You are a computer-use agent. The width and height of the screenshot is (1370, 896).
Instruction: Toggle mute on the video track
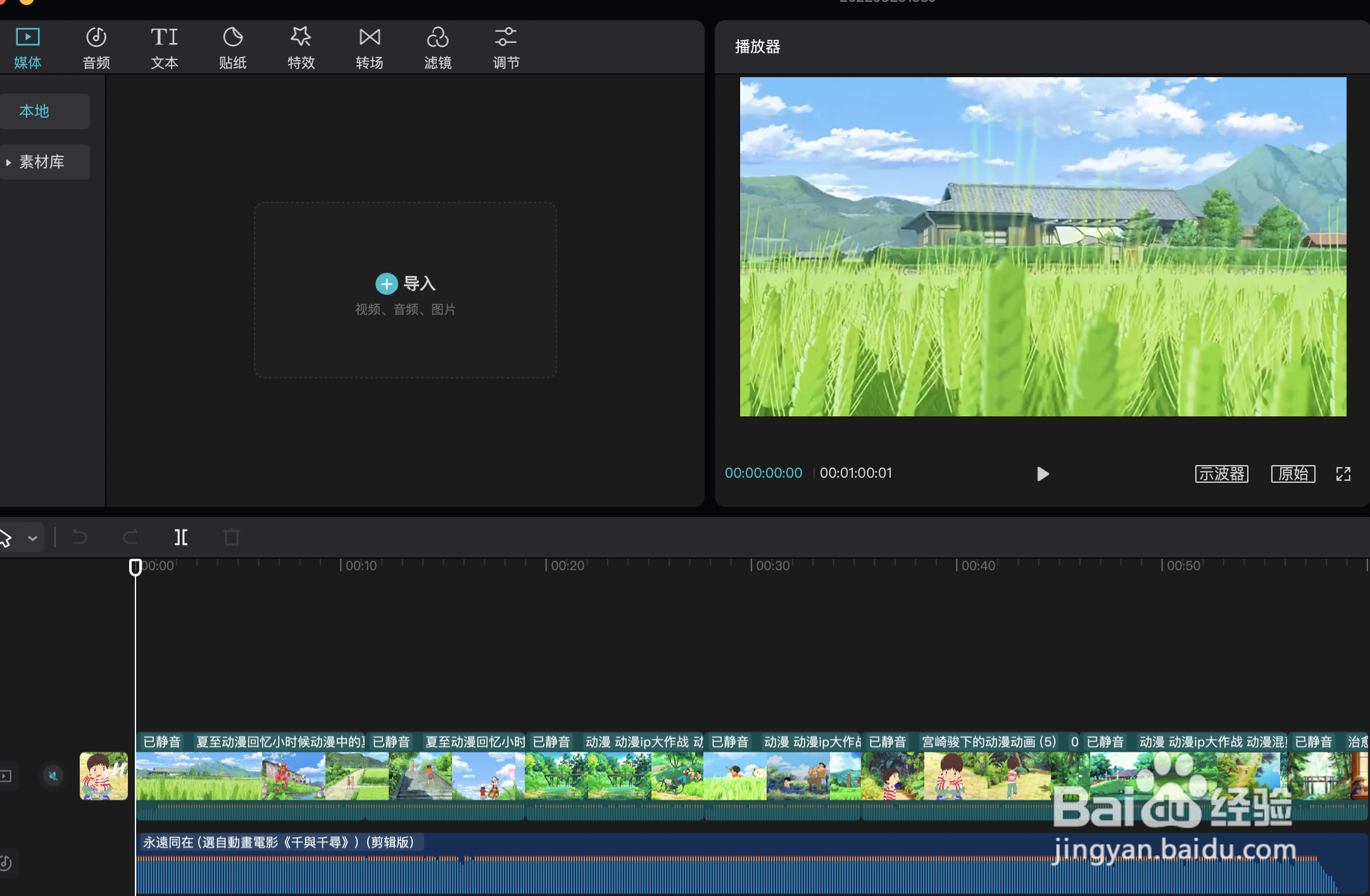click(x=53, y=776)
